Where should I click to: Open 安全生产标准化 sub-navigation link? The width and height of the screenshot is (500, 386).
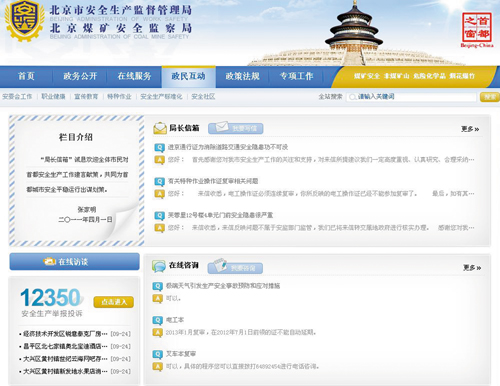[x=161, y=97]
